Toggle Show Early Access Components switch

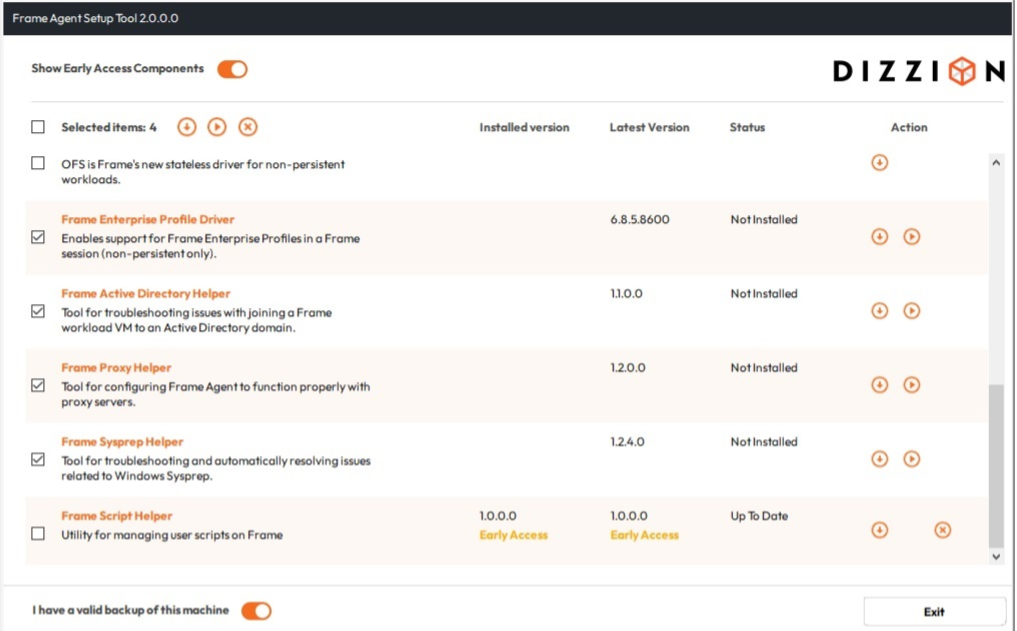232,69
